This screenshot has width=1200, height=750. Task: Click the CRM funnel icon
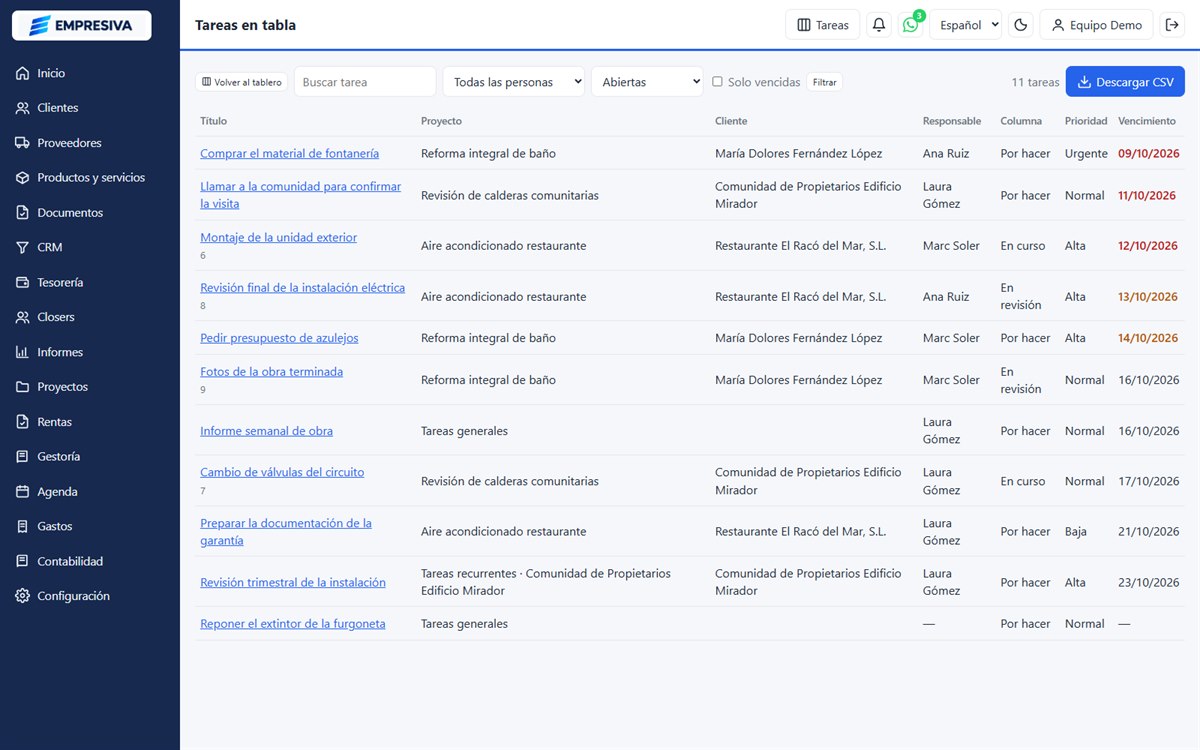[22, 247]
